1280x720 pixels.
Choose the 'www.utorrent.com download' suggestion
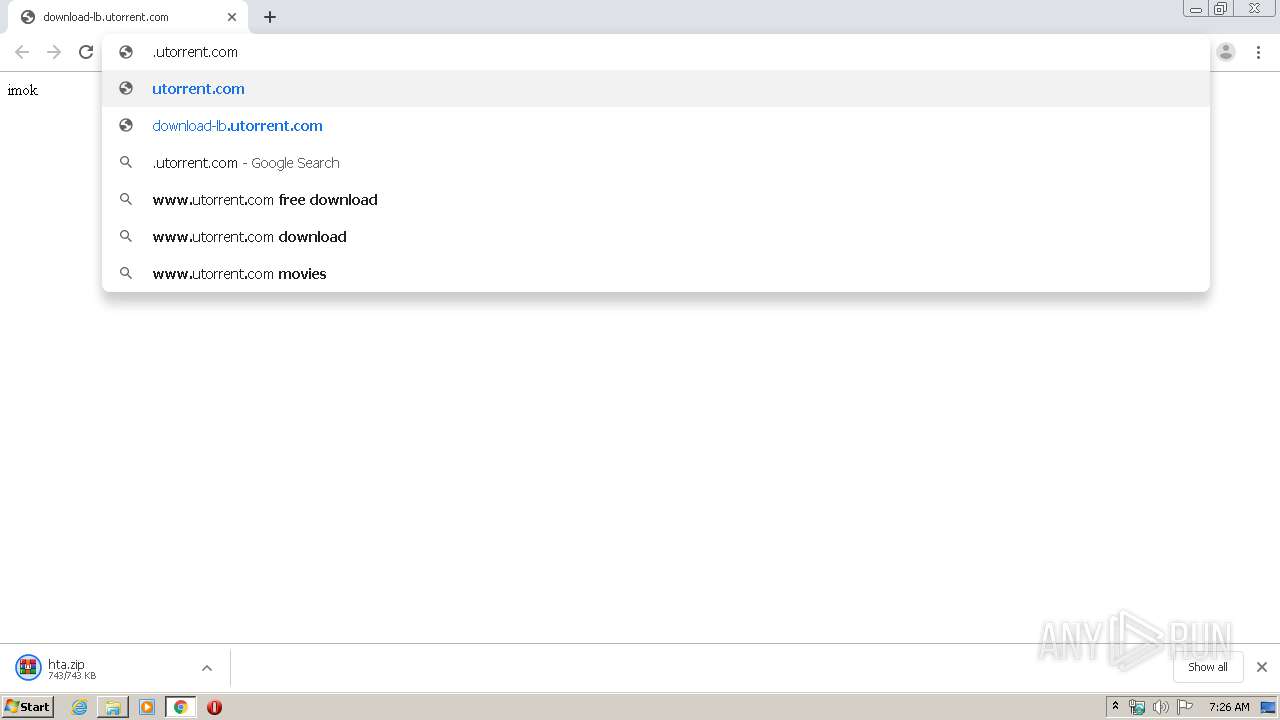(x=656, y=236)
